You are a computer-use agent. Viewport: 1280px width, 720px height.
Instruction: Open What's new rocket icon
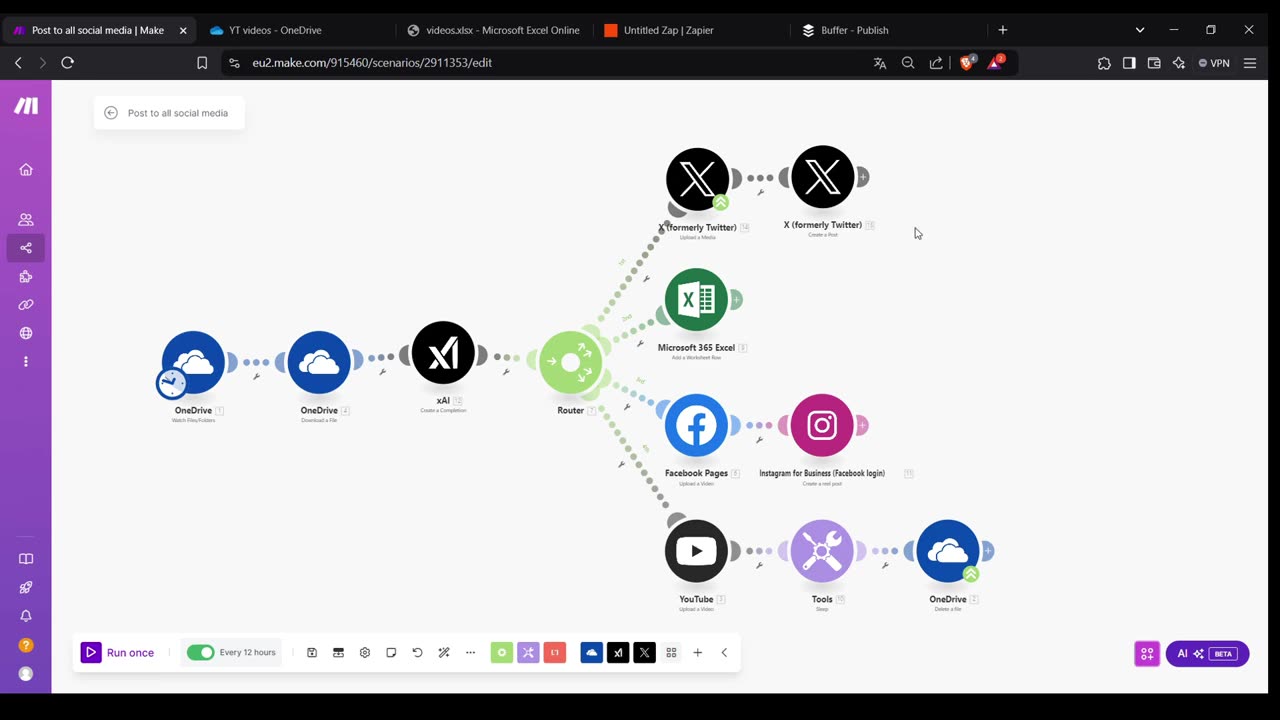26,588
